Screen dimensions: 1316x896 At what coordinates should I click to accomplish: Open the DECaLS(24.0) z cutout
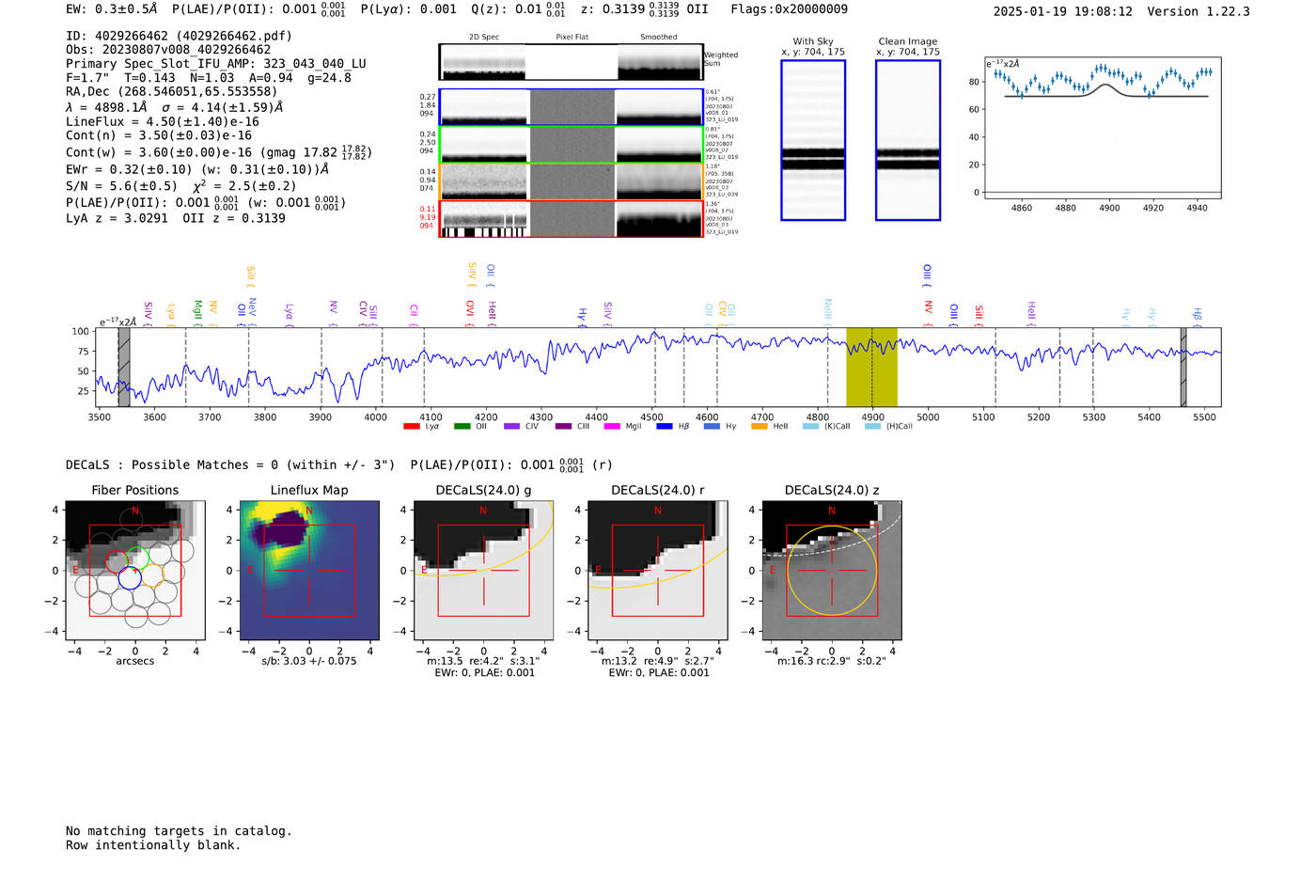pos(832,571)
